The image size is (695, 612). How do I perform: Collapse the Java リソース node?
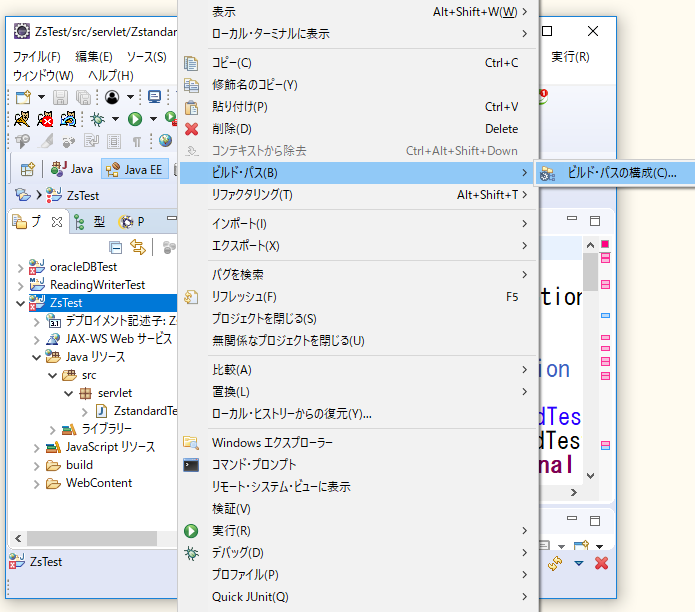(36, 358)
